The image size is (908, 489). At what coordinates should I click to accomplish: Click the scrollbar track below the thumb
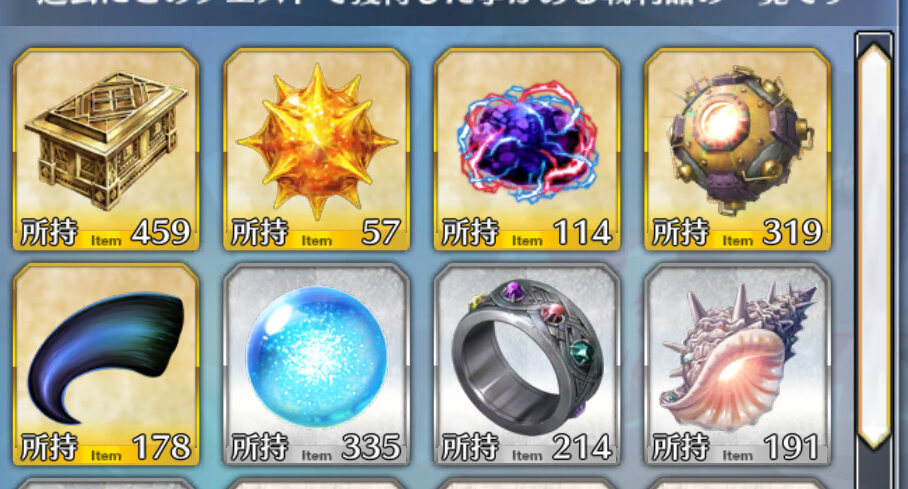tap(874, 469)
